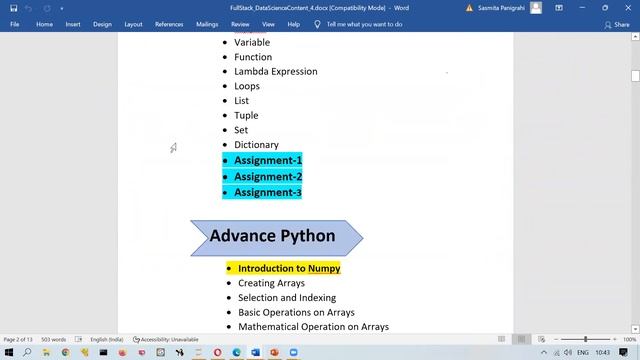Screen dimensions: 640x360
Task: Click the Word icon in taskbar
Action: 256,352
